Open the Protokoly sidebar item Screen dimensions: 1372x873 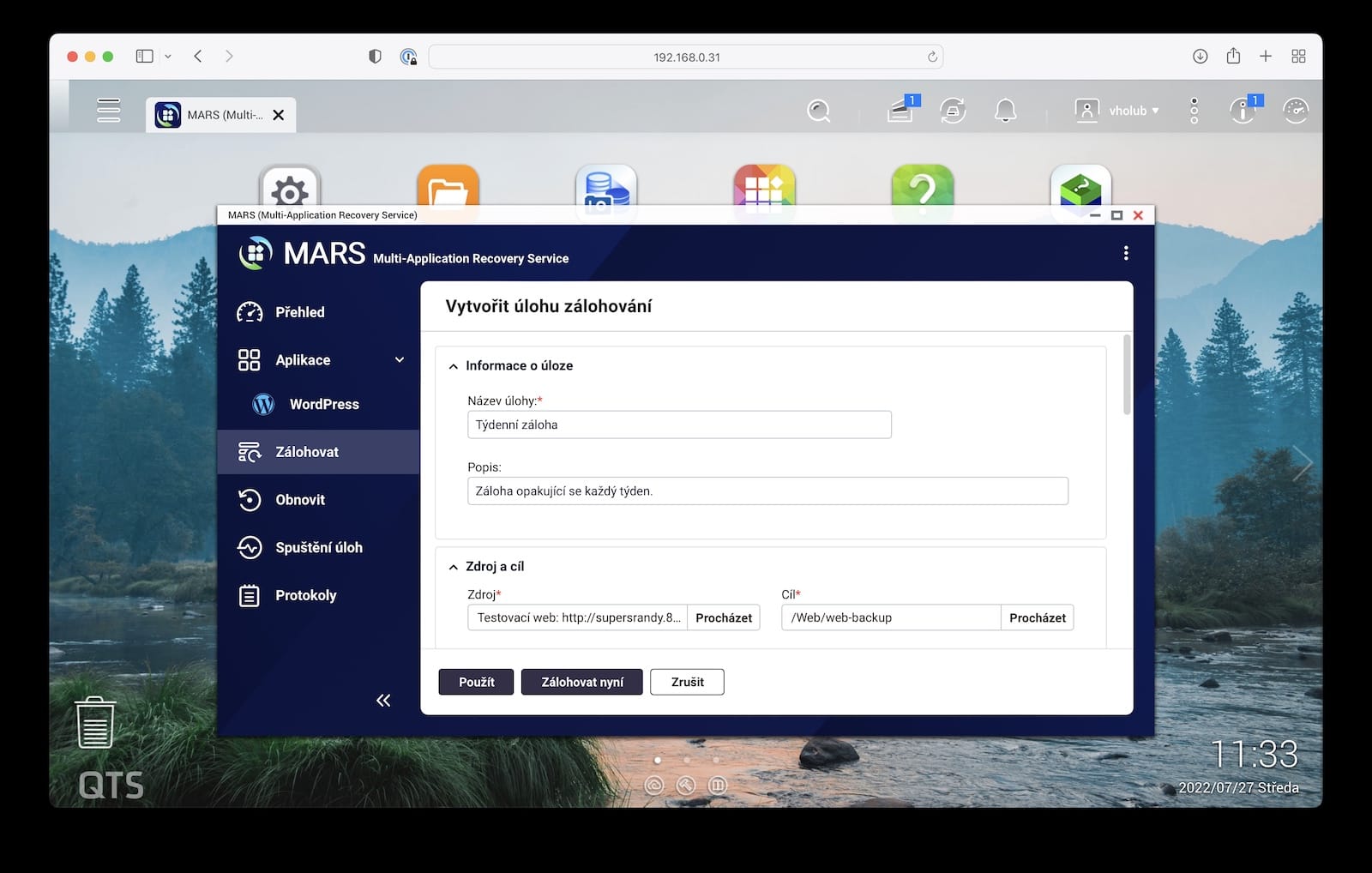(x=305, y=595)
